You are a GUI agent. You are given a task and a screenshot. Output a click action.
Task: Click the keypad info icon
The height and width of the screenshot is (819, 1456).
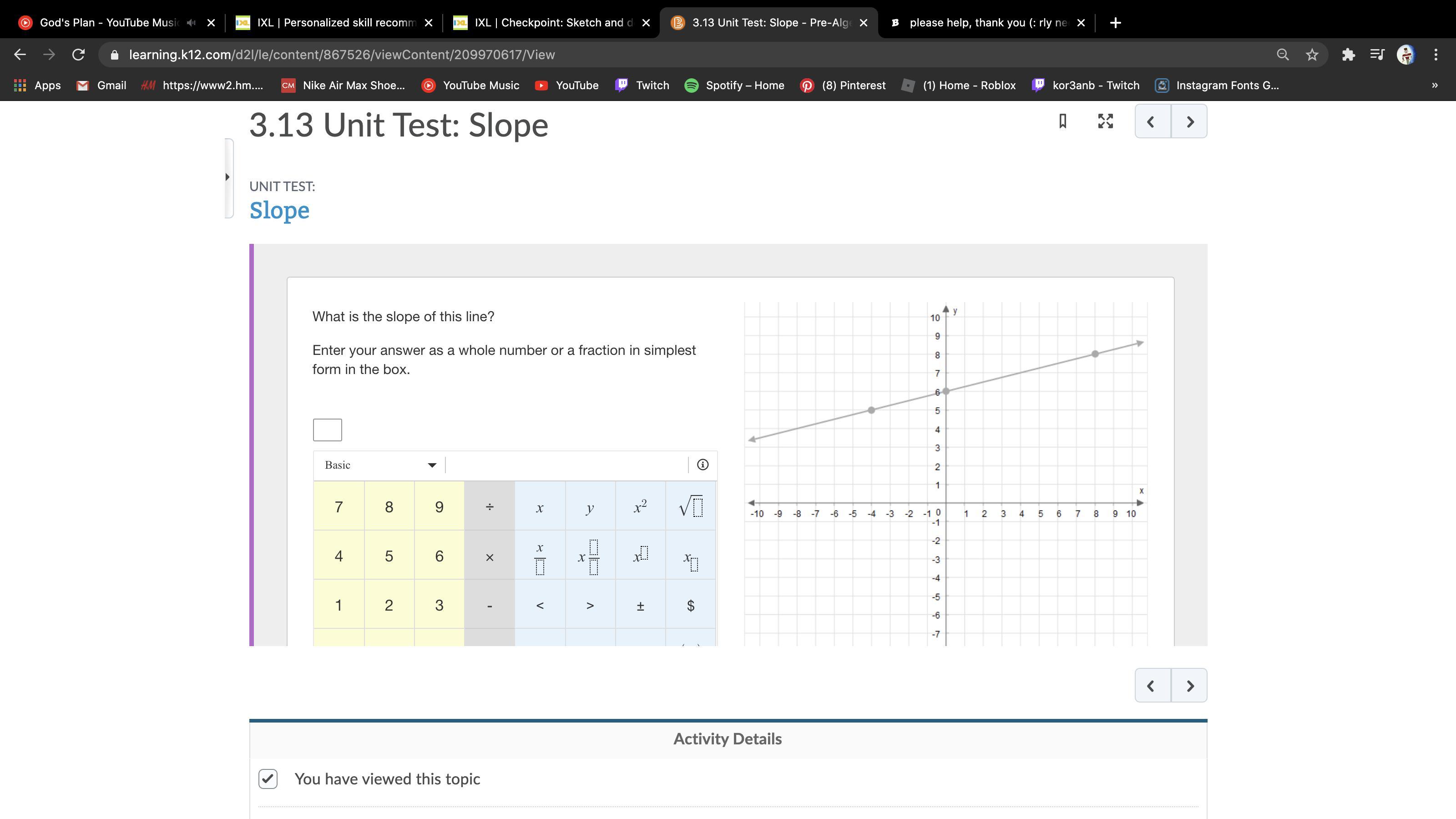click(702, 465)
